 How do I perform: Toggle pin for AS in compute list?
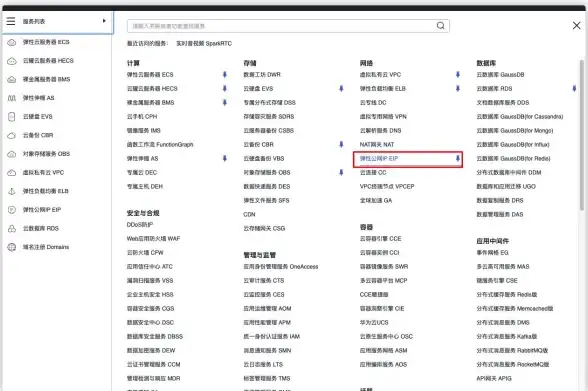pos(225,159)
